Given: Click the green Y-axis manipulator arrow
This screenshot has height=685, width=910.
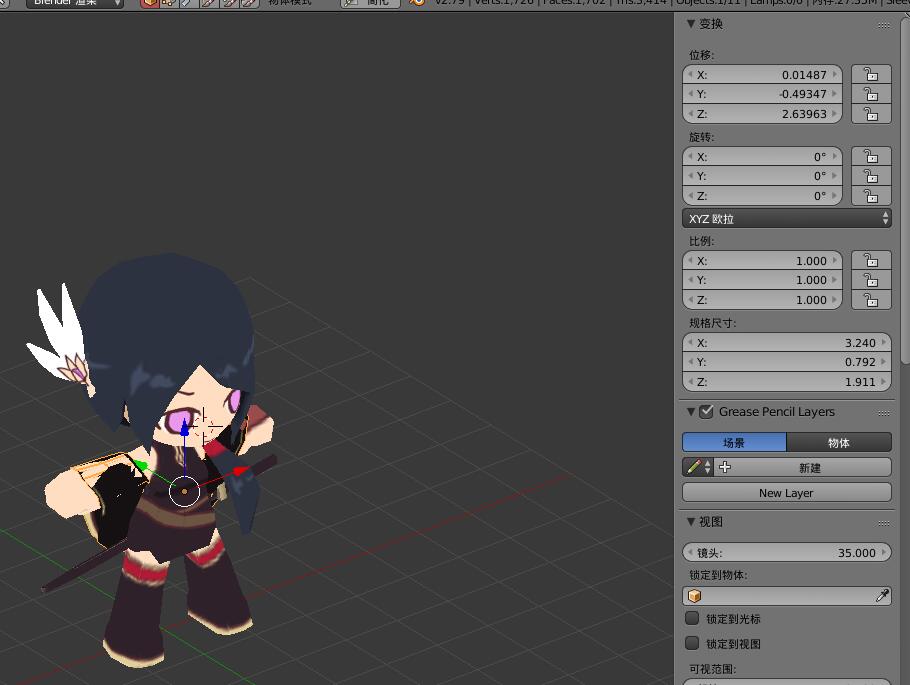Looking at the screenshot, I should (x=140, y=465).
